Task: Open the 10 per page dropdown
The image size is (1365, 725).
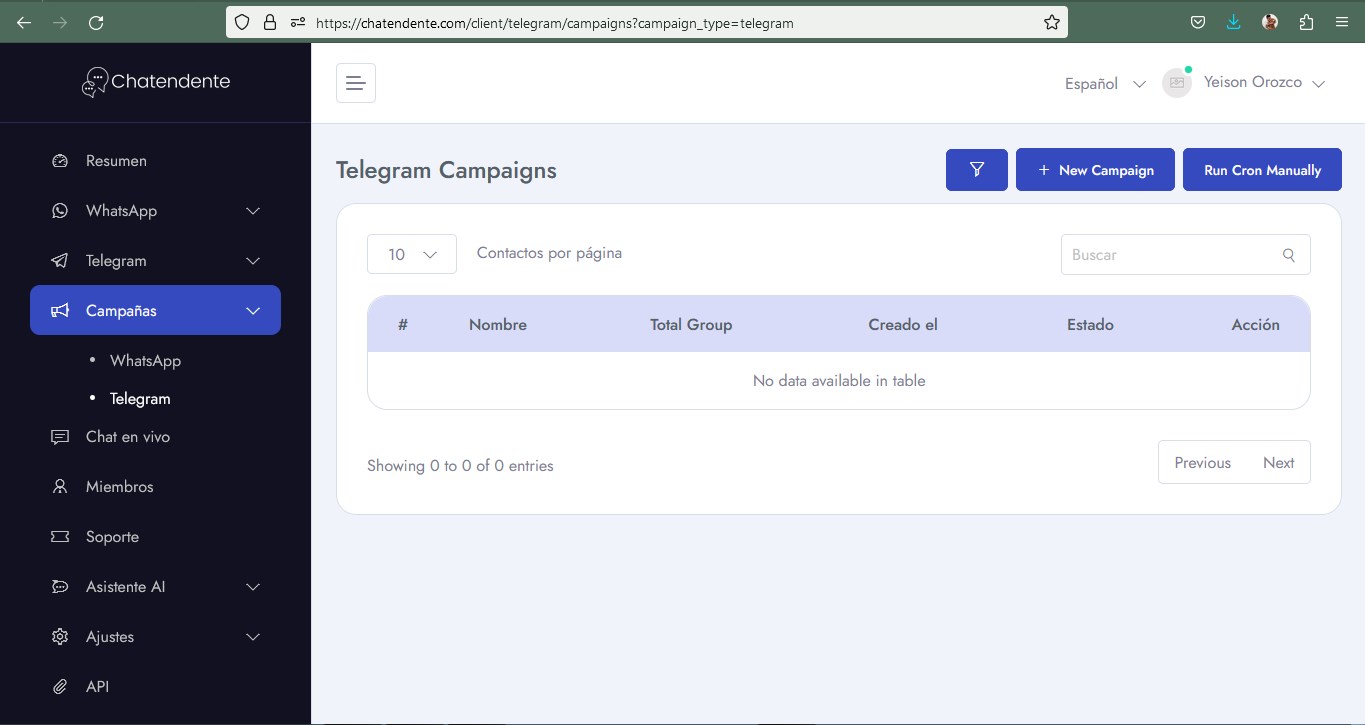Action: (412, 254)
